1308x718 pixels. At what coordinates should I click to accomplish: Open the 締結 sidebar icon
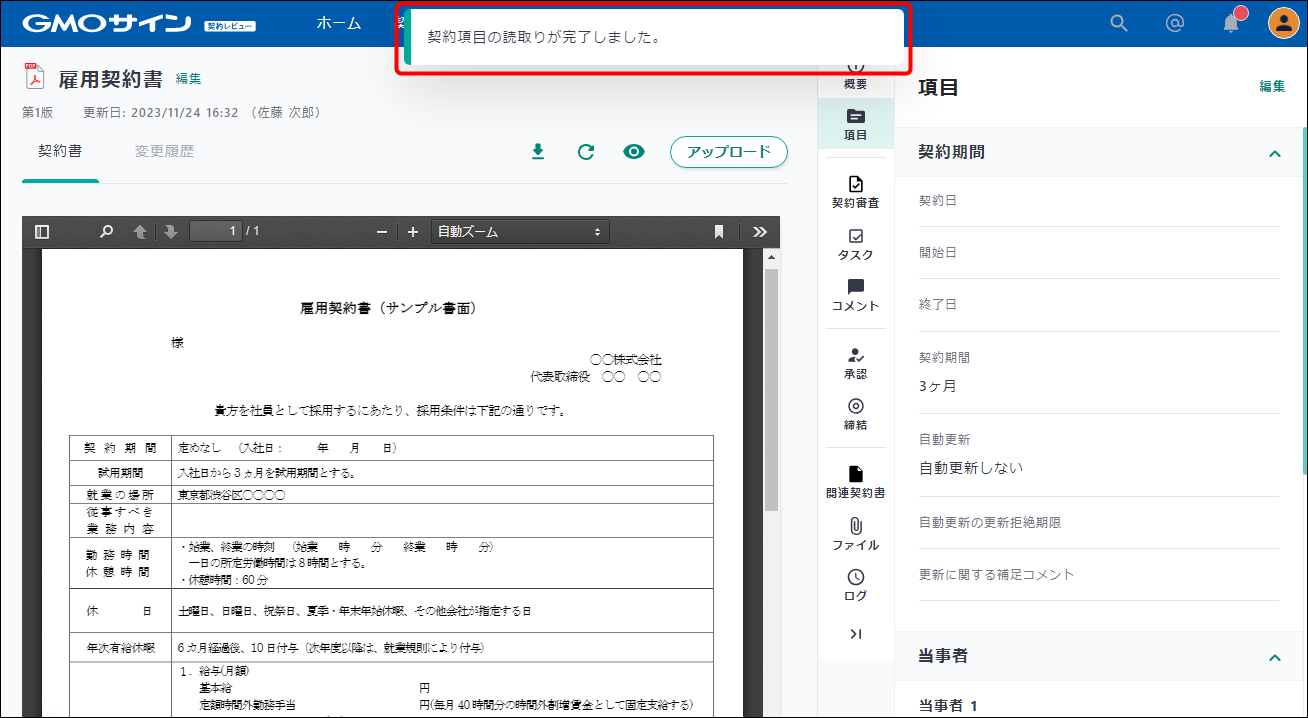(855, 413)
